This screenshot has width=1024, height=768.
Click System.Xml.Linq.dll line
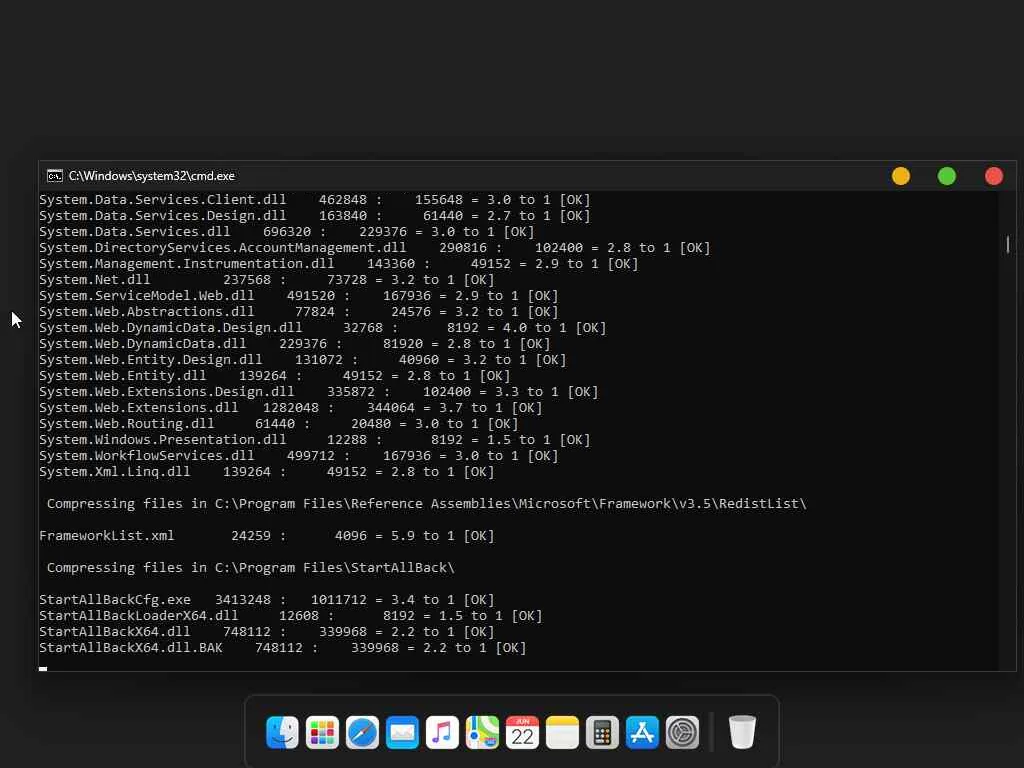click(x=266, y=472)
